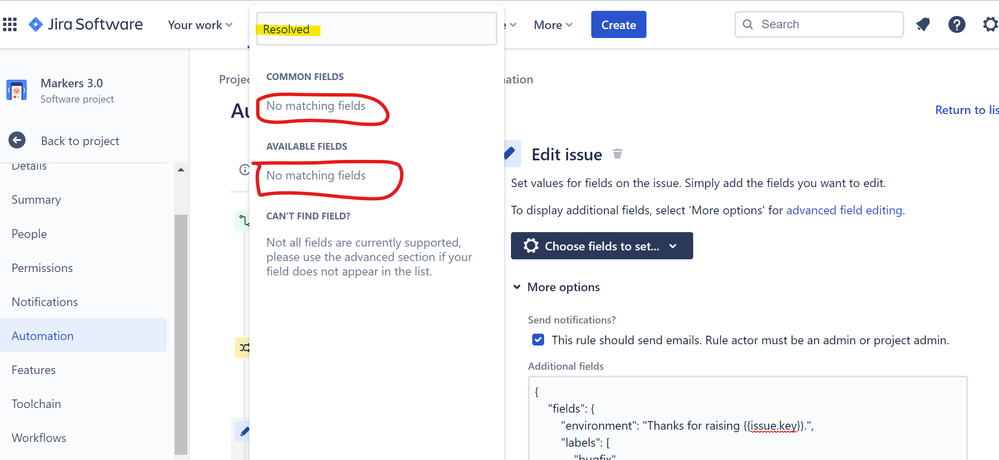The image size is (999, 460).
Task: Click the CAN'T FIND FIELD? heading
Action: 308,216
